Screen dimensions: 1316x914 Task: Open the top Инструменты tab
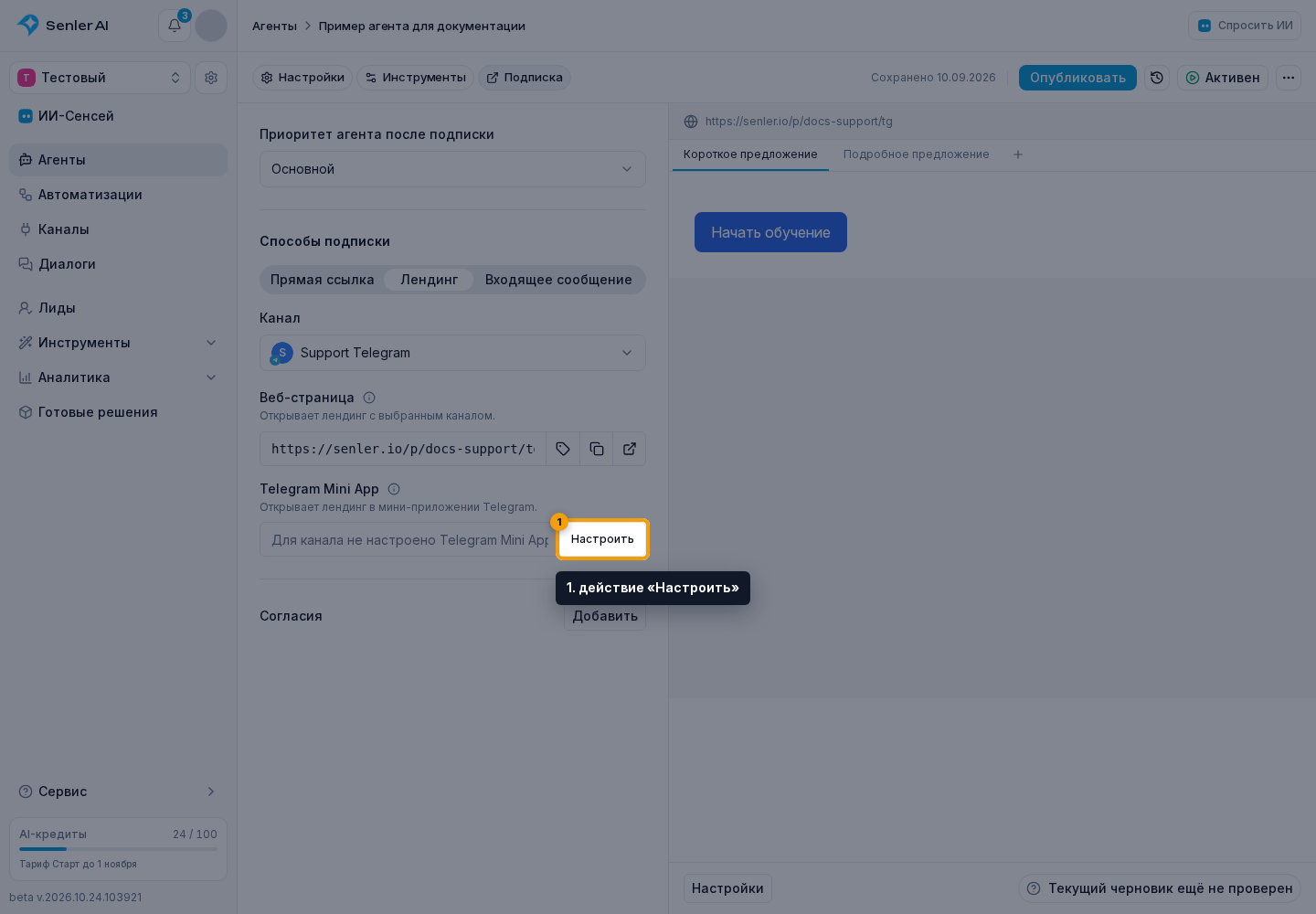click(x=416, y=78)
